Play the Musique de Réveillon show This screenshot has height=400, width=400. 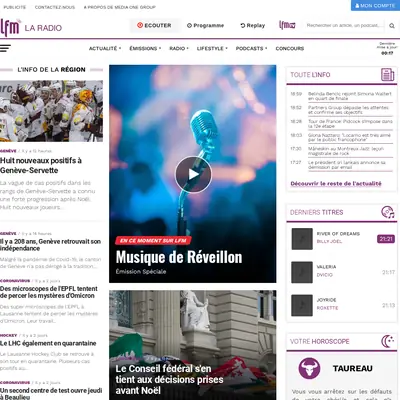[193, 174]
